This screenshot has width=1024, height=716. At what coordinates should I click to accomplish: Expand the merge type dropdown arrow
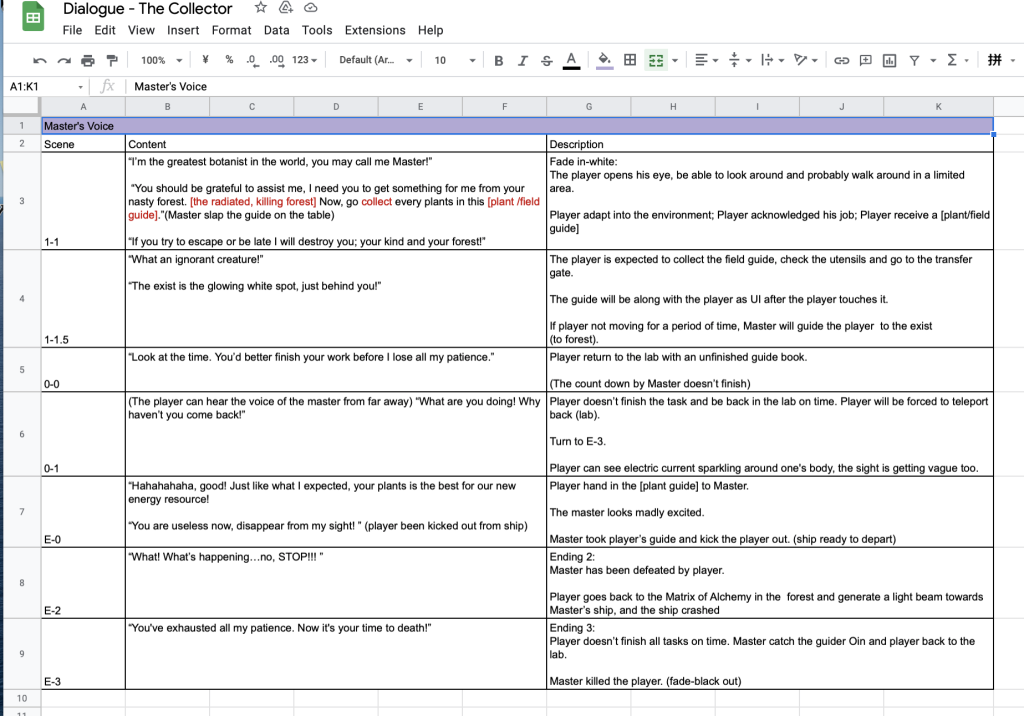point(675,61)
